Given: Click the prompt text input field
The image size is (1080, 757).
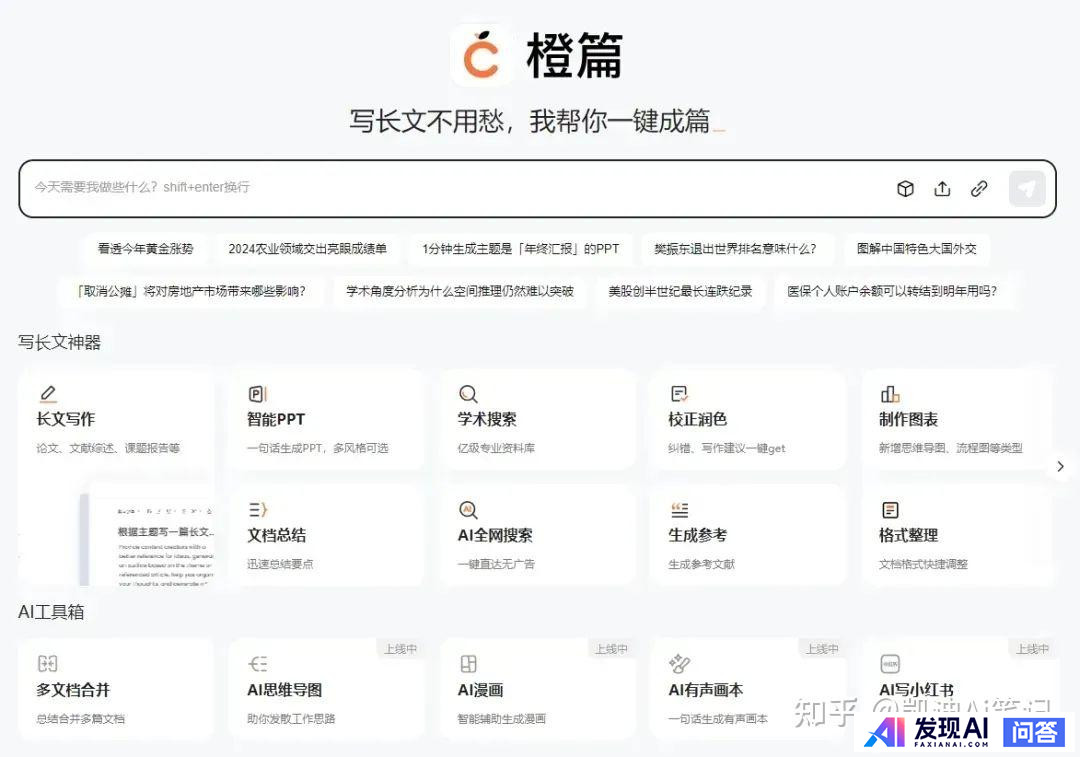Looking at the screenshot, I should pyautogui.click(x=450, y=188).
